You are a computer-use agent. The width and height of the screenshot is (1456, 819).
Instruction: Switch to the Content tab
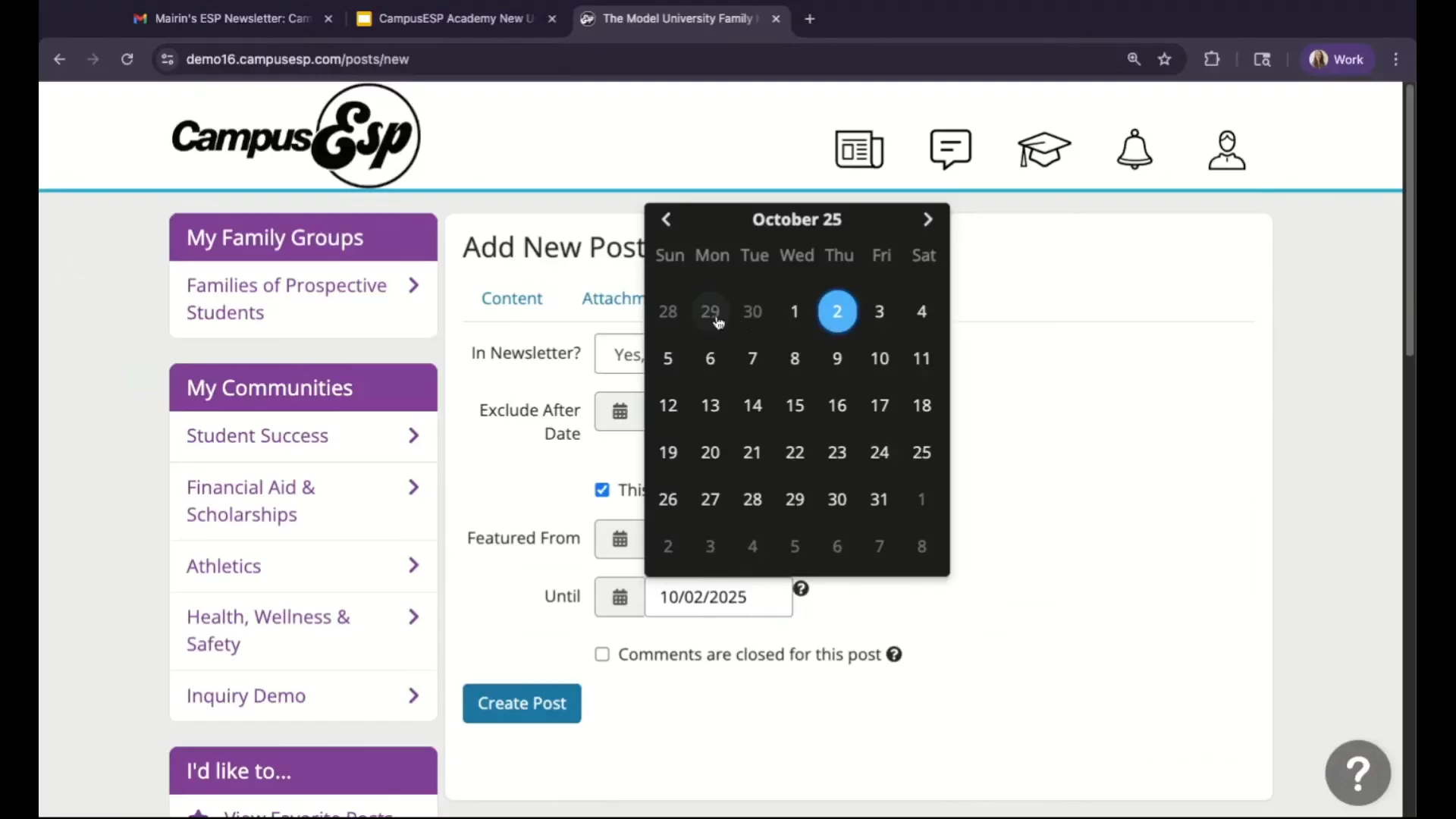coord(512,299)
